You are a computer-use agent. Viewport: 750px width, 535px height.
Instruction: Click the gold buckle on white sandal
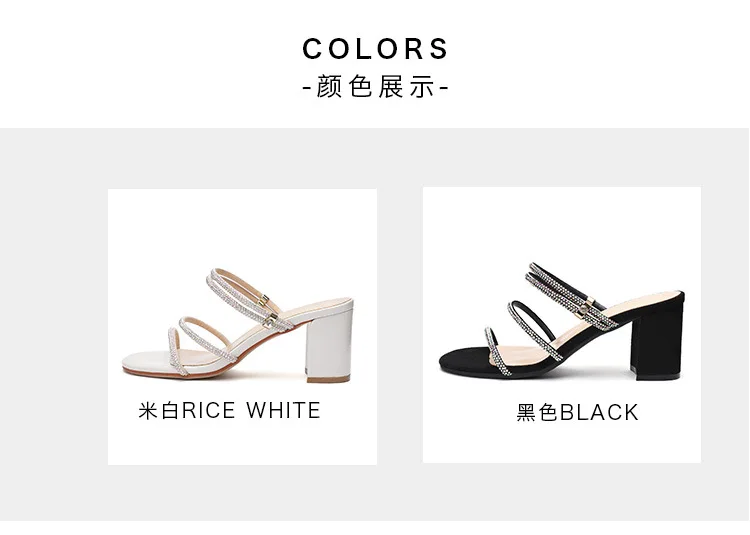tap(264, 300)
